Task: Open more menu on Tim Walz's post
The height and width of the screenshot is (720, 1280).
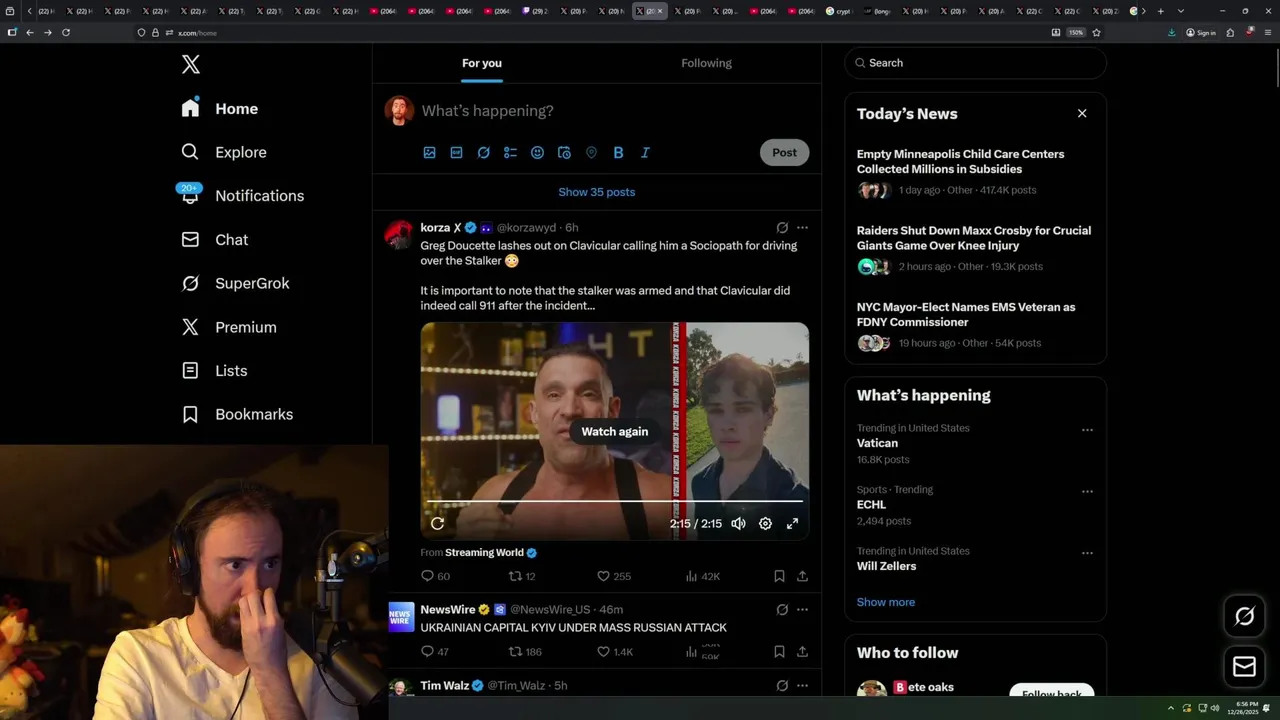Action: point(802,686)
